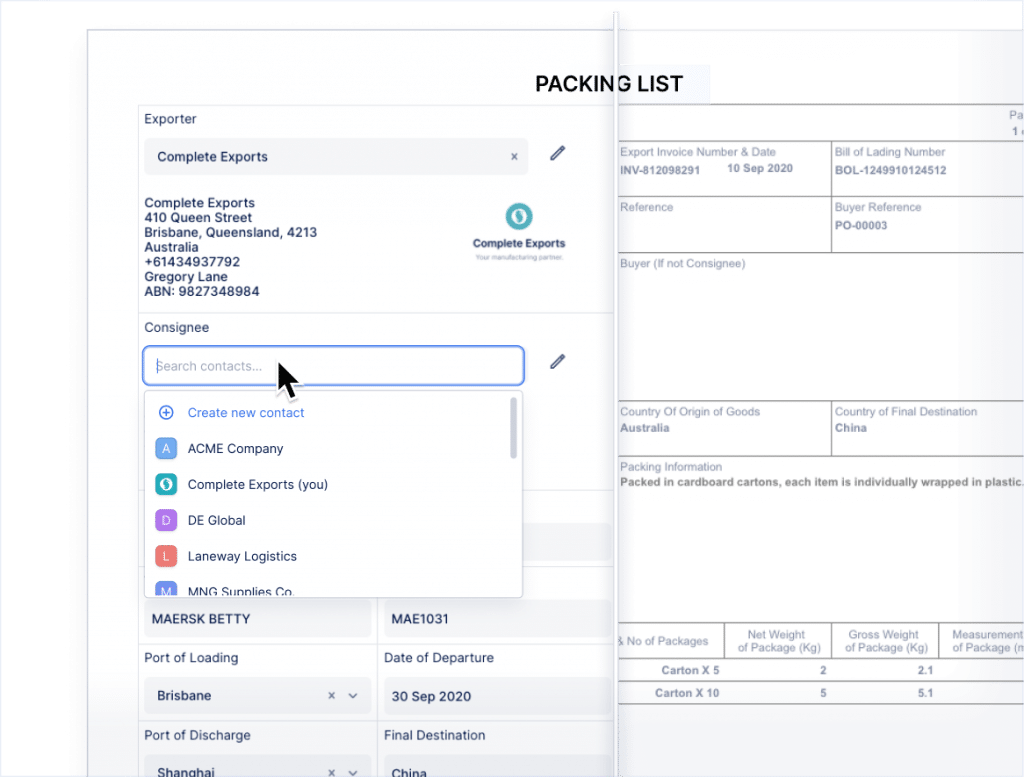Clear the Brisbane port of loading
Screen dimensions: 1024x777
click(x=332, y=696)
